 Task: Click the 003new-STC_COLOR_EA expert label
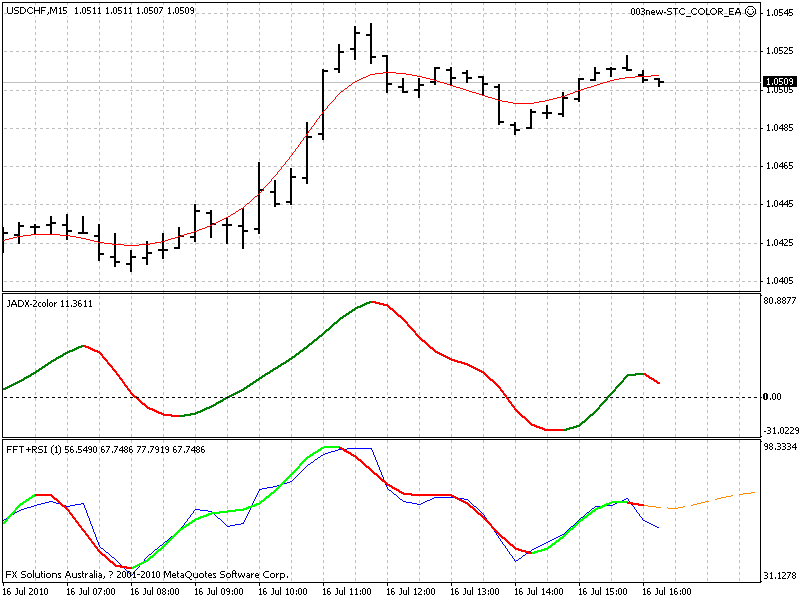point(685,12)
